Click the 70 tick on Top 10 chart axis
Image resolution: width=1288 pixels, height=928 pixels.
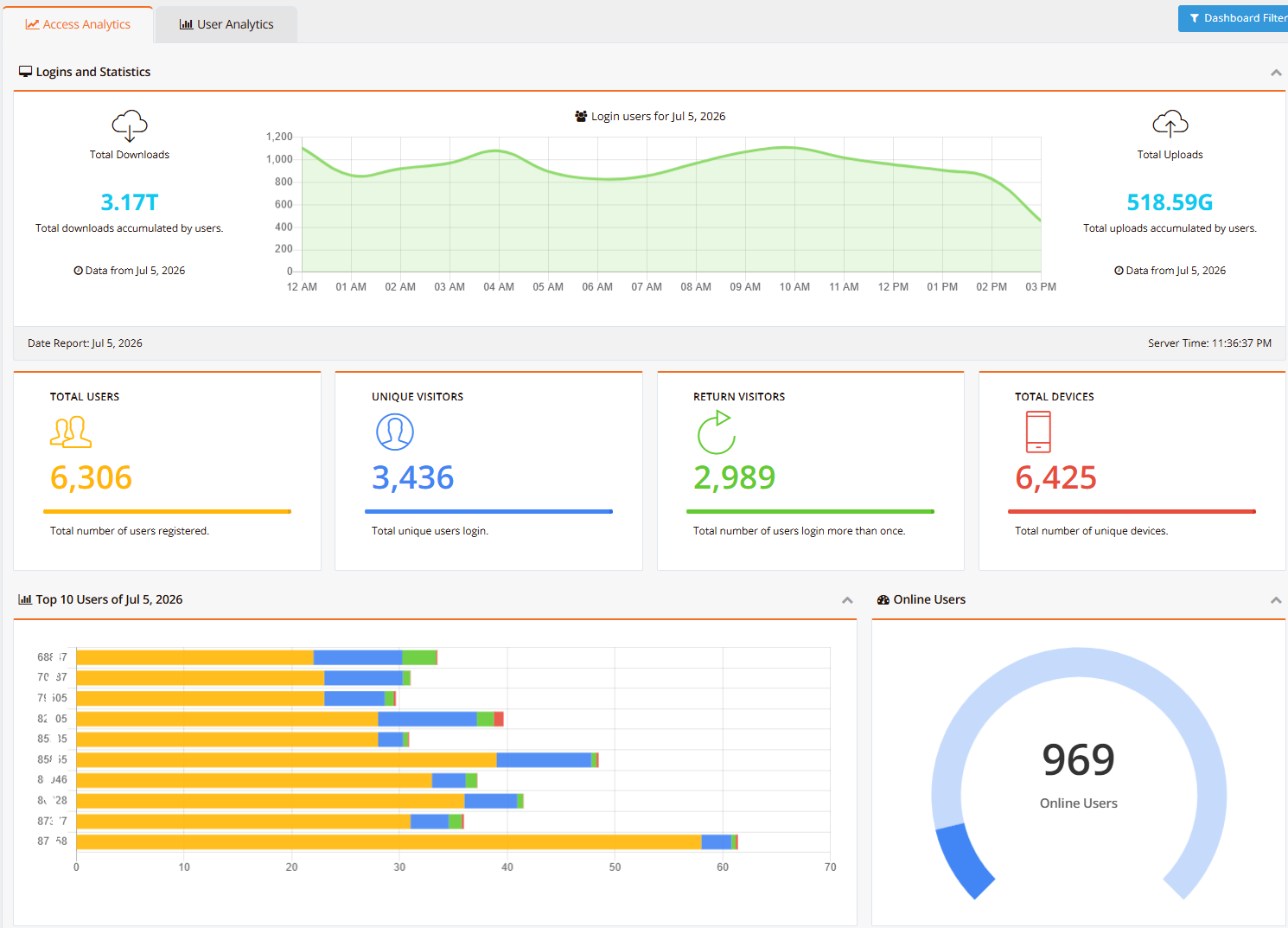(830, 867)
